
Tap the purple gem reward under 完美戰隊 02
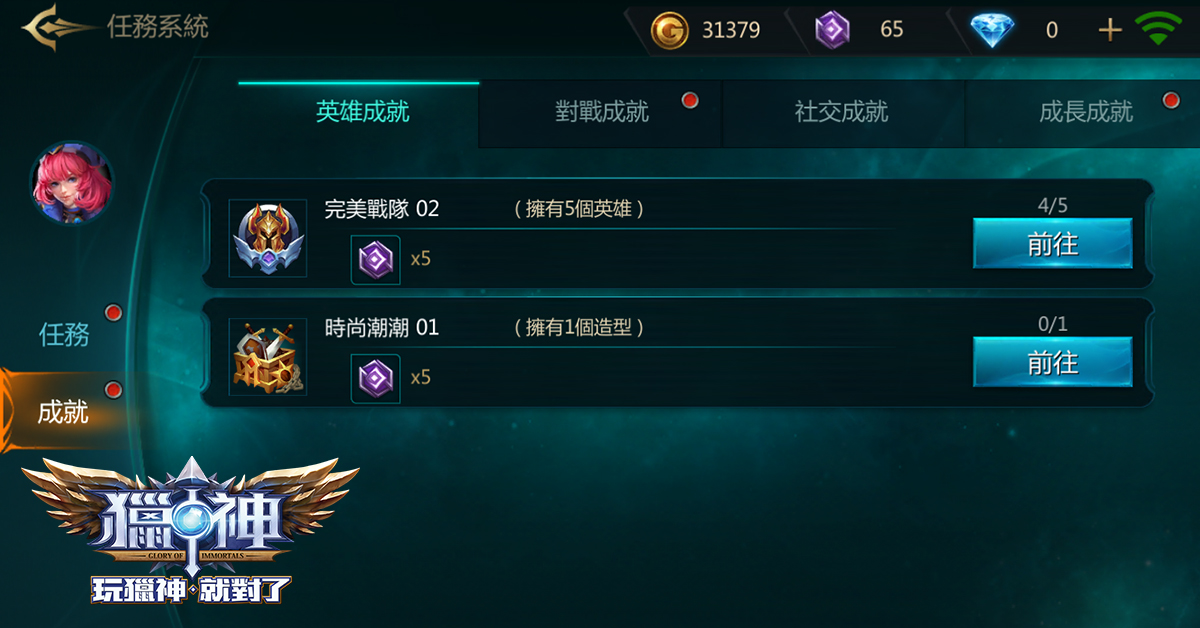click(376, 260)
